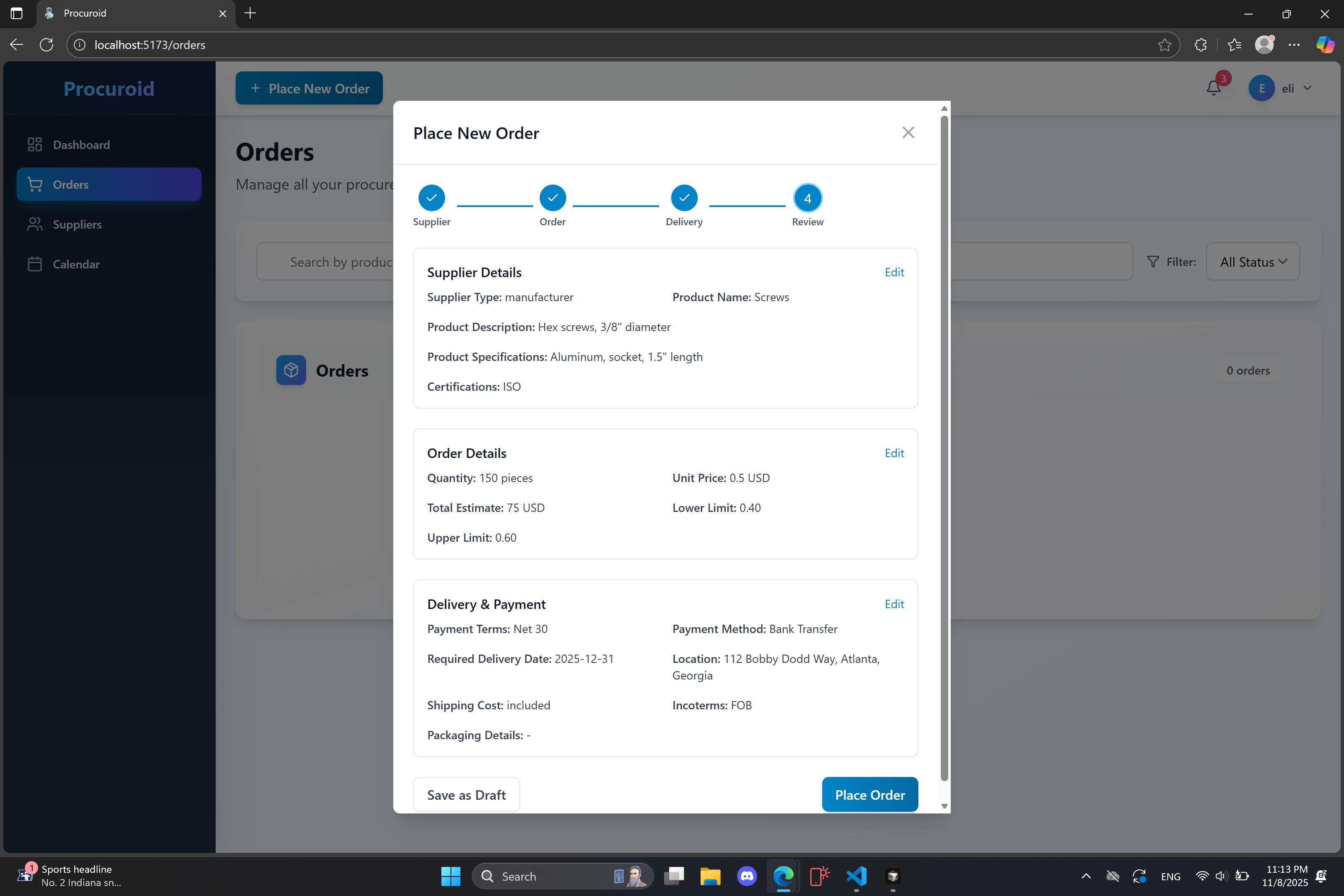The width and height of the screenshot is (1344, 896).
Task: Click the blue Orders box icon
Action: pyautogui.click(x=291, y=370)
